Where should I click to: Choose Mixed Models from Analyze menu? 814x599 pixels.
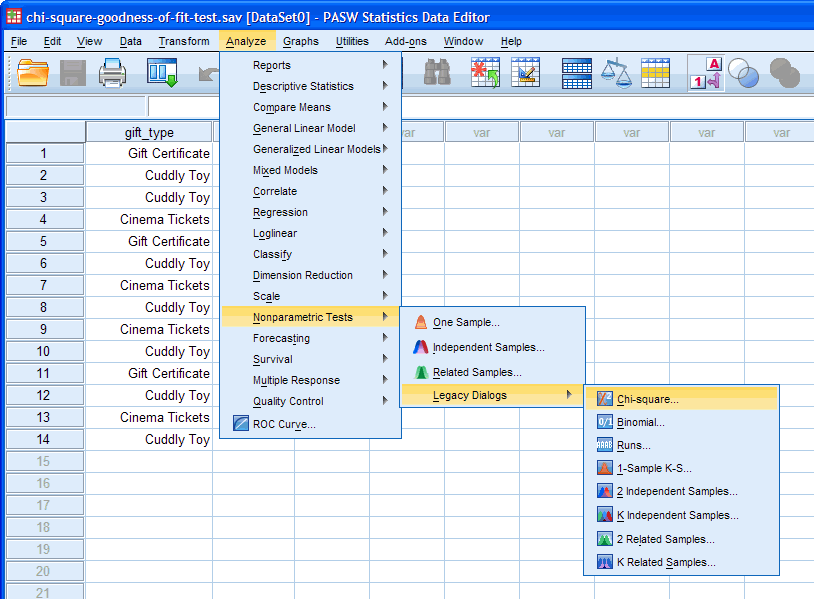point(310,170)
